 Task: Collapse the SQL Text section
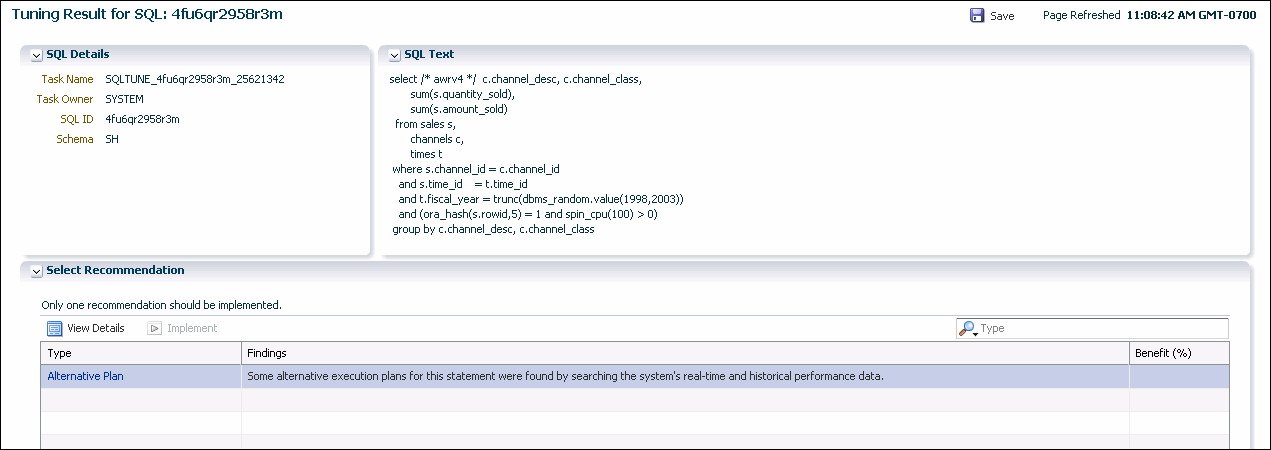coord(395,55)
